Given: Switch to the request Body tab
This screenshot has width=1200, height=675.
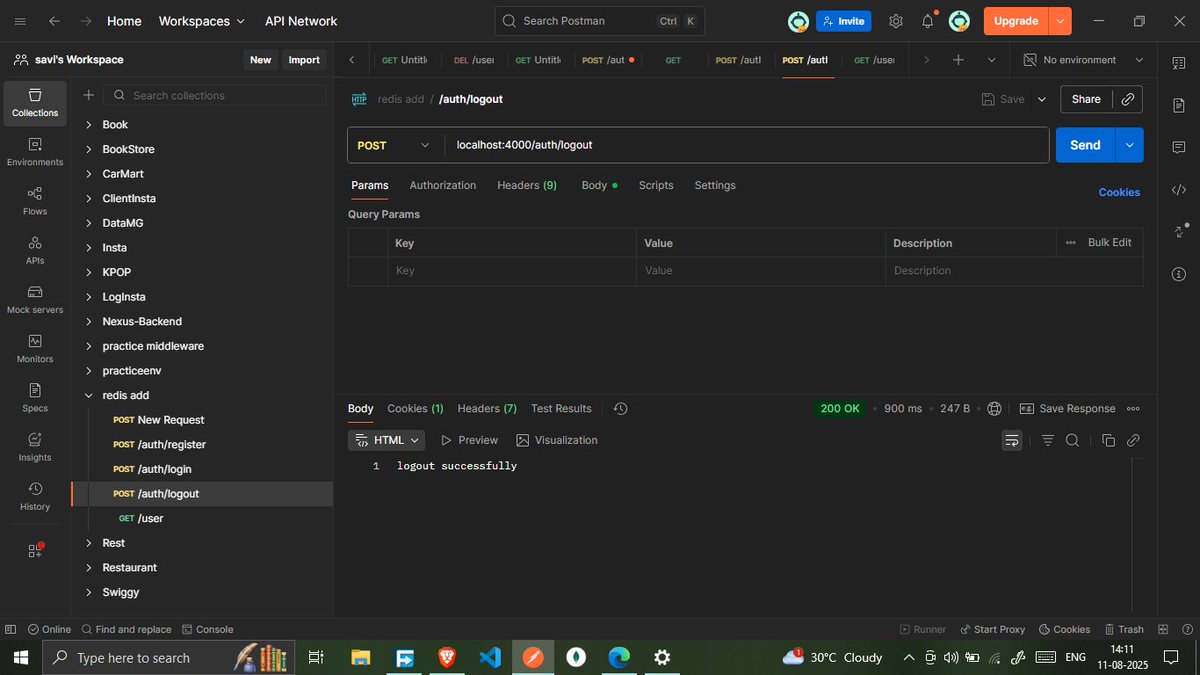Looking at the screenshot, I should tap(599, 185).
